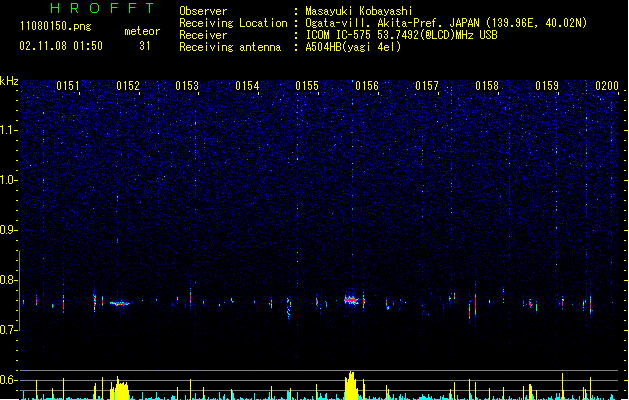
Task: Click the 0159 time marker
Action: (547, 86)
